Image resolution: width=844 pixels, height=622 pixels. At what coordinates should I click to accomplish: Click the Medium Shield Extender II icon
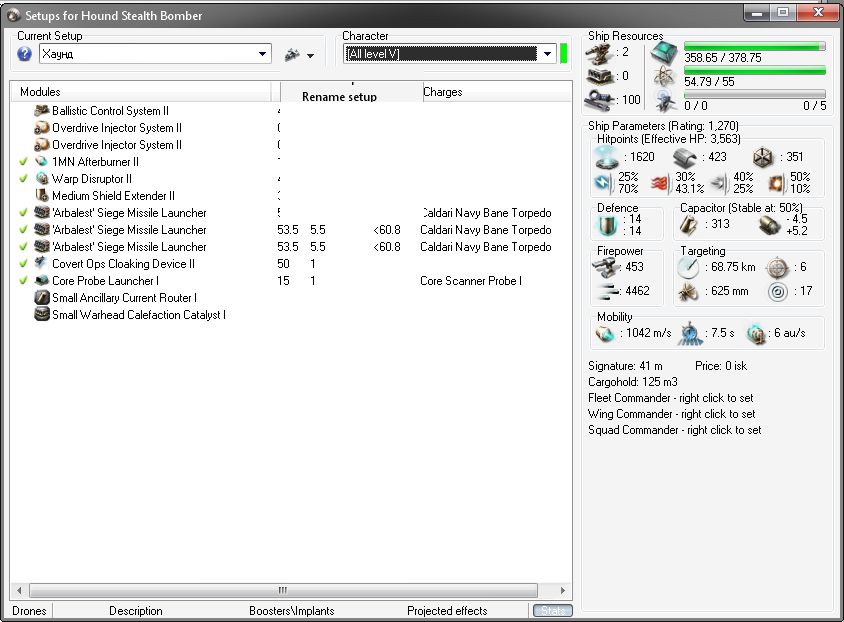click(41, 195)
